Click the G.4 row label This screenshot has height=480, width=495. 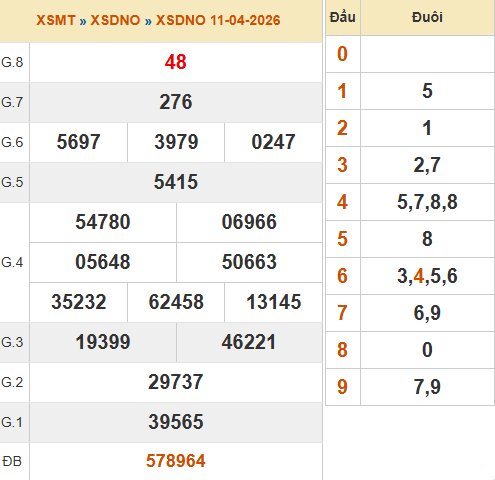click(12, 262)
